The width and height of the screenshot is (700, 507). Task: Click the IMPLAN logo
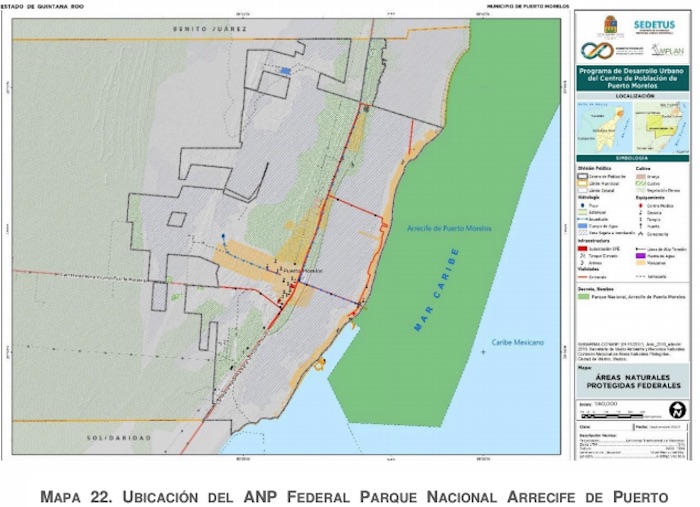click(668, 49)
